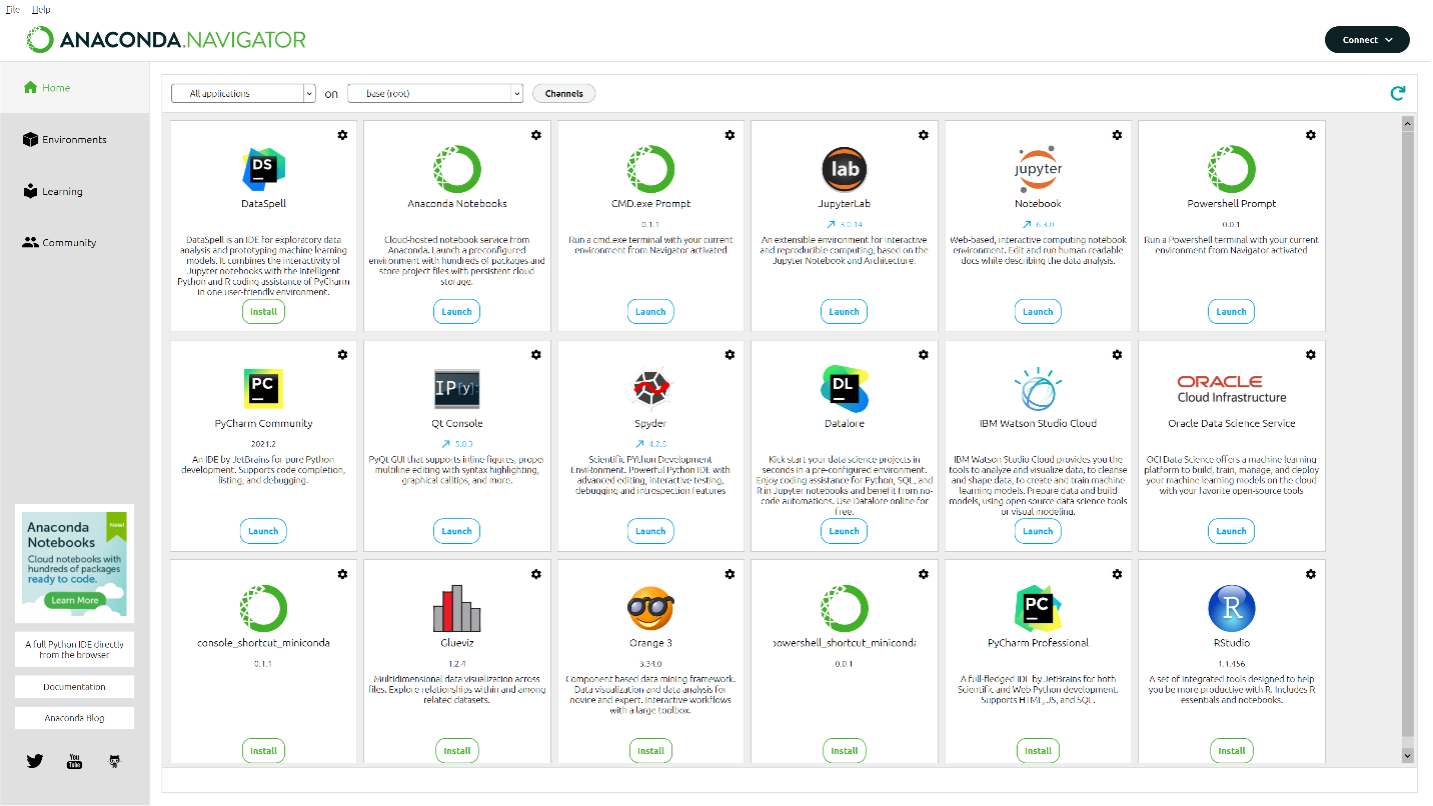Launch PyCharm Community
The image size is (1433, 806).
(263, 531)
